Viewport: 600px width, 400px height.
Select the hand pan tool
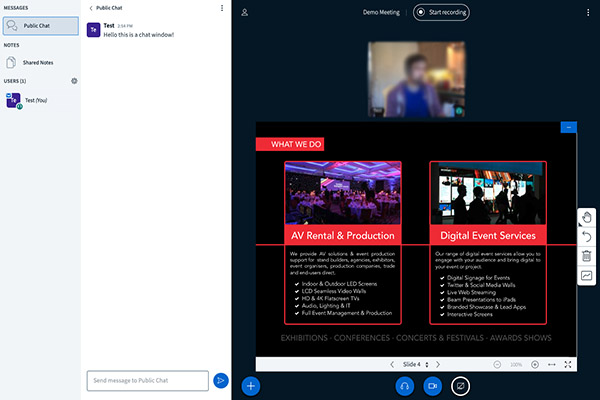[587, 217]
